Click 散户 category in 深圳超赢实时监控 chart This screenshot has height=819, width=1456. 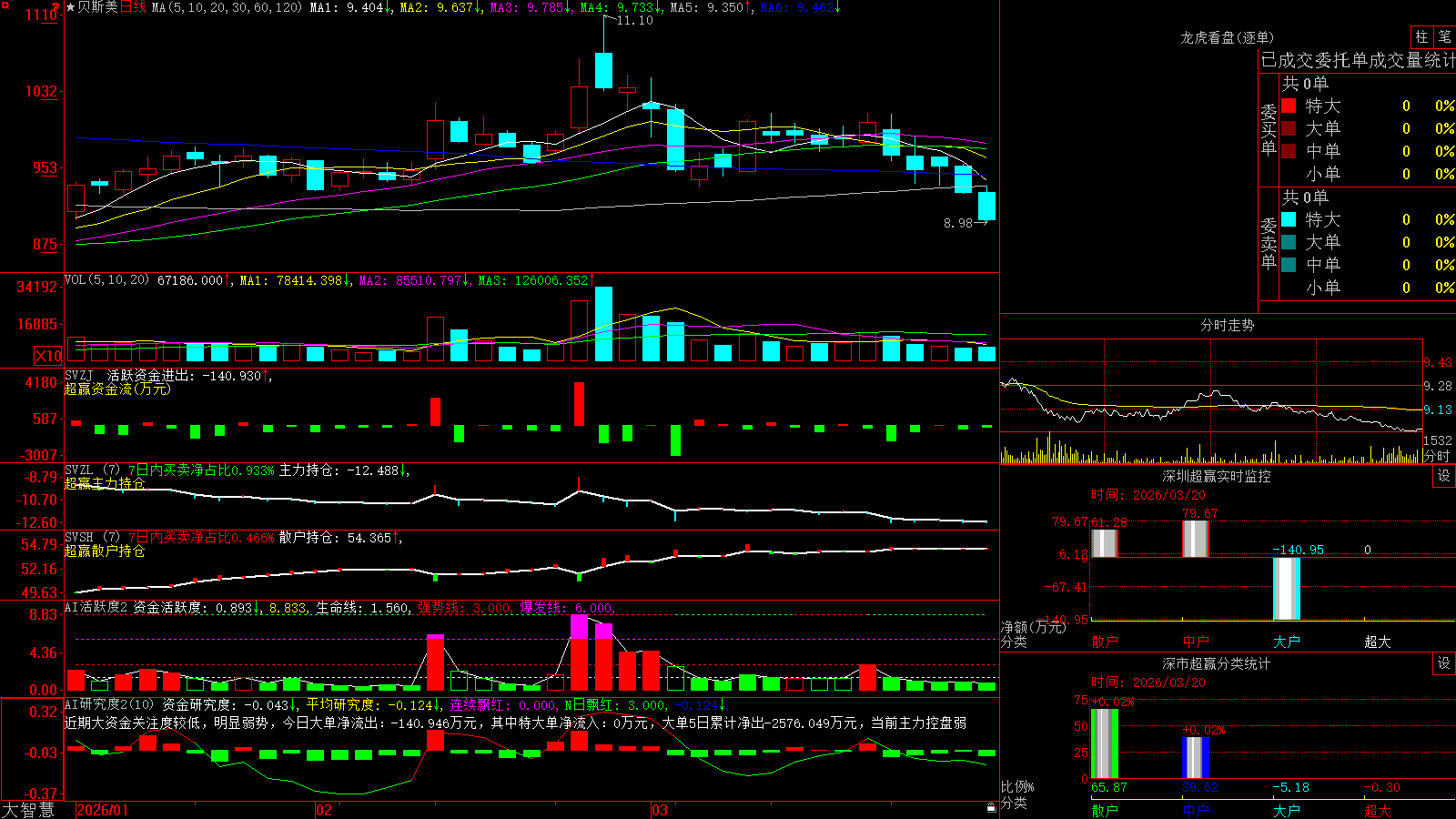(x=1105, y=642)
